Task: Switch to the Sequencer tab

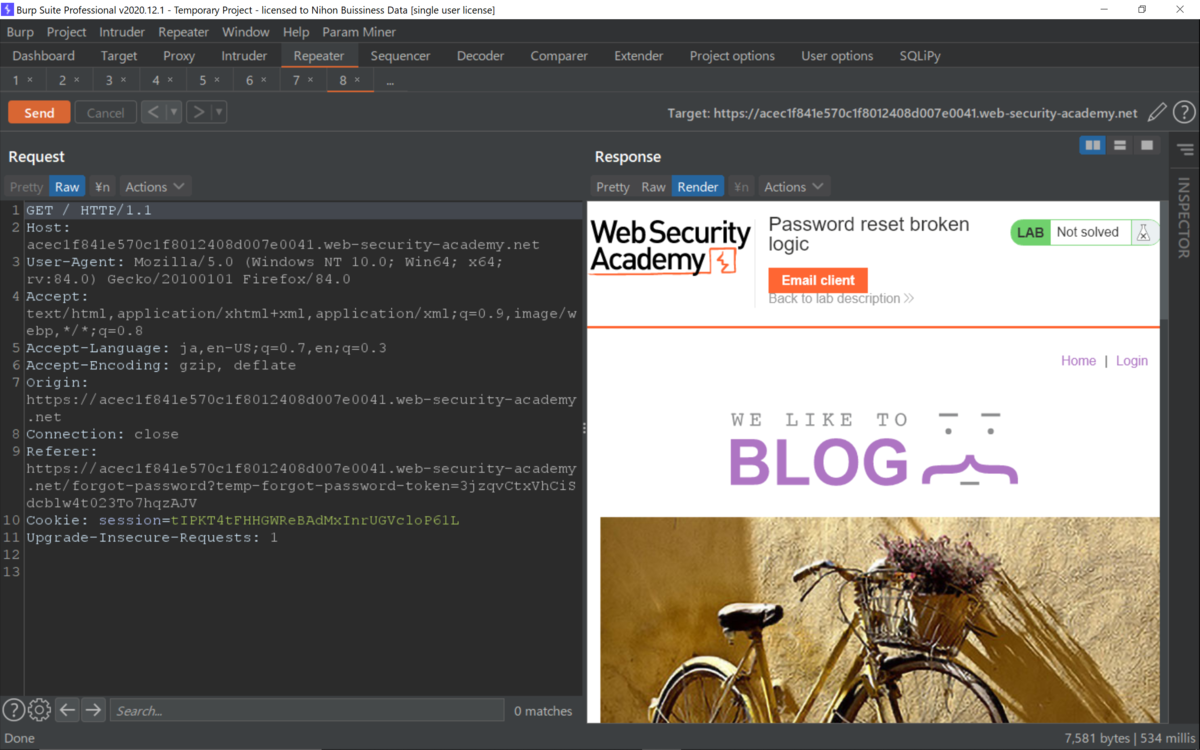Action: (400, 56)
